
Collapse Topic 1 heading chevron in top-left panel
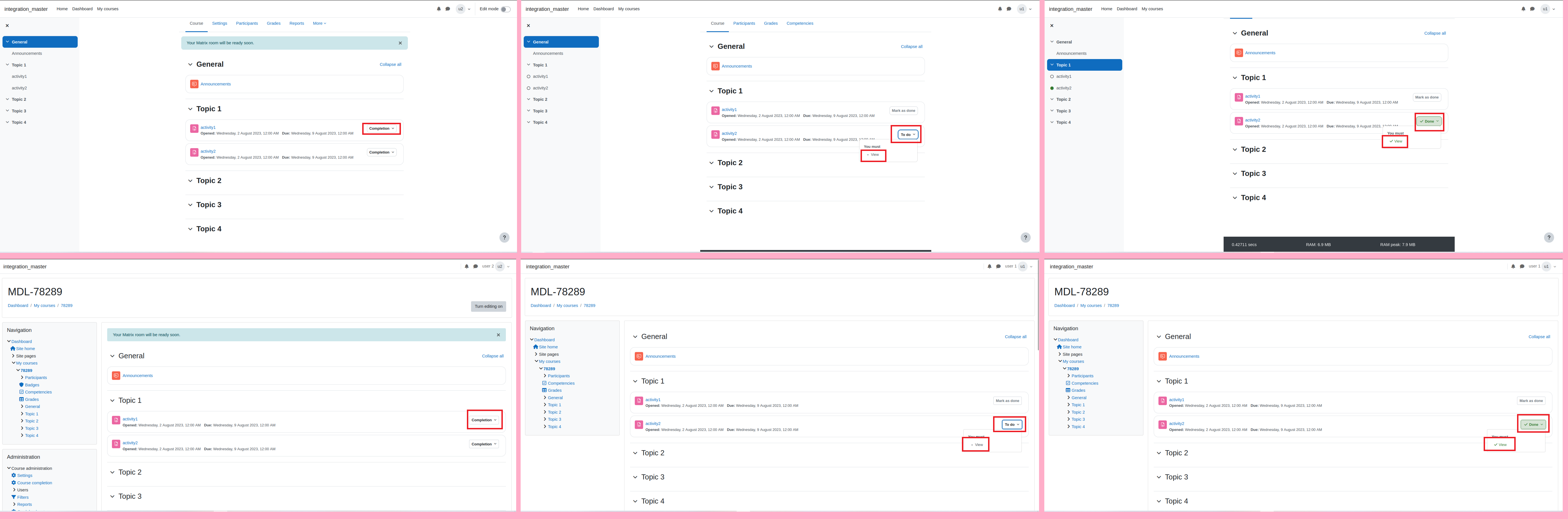pyautogui.click(x=190, y=109)
